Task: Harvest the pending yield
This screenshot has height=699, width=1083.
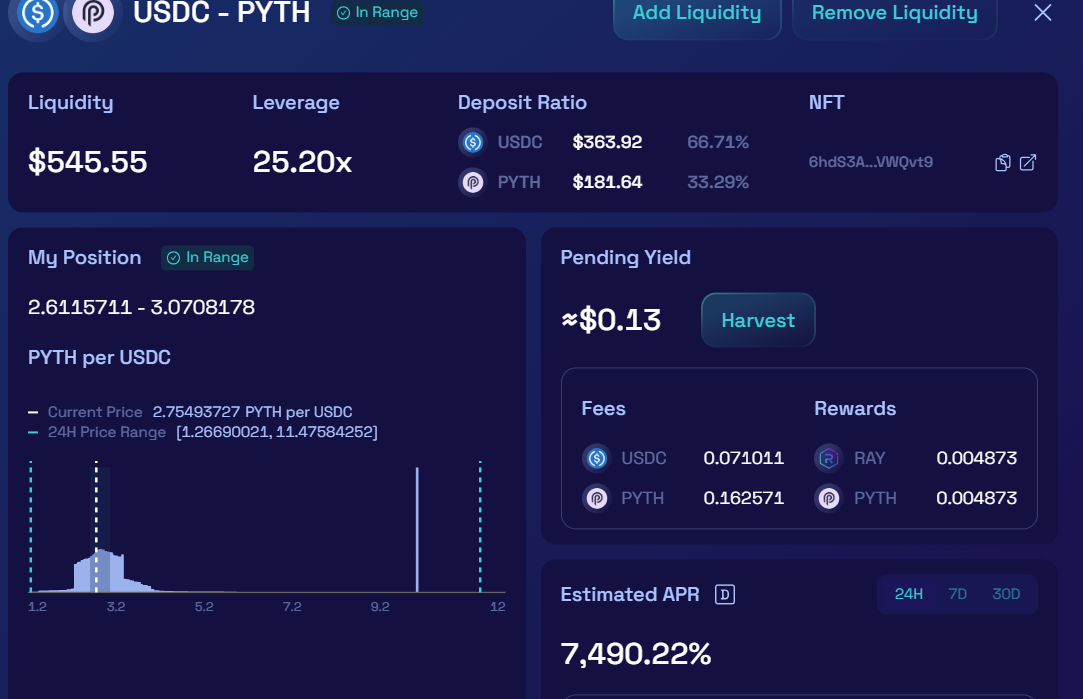Action: pyautogui.click(x=758, y=320)
